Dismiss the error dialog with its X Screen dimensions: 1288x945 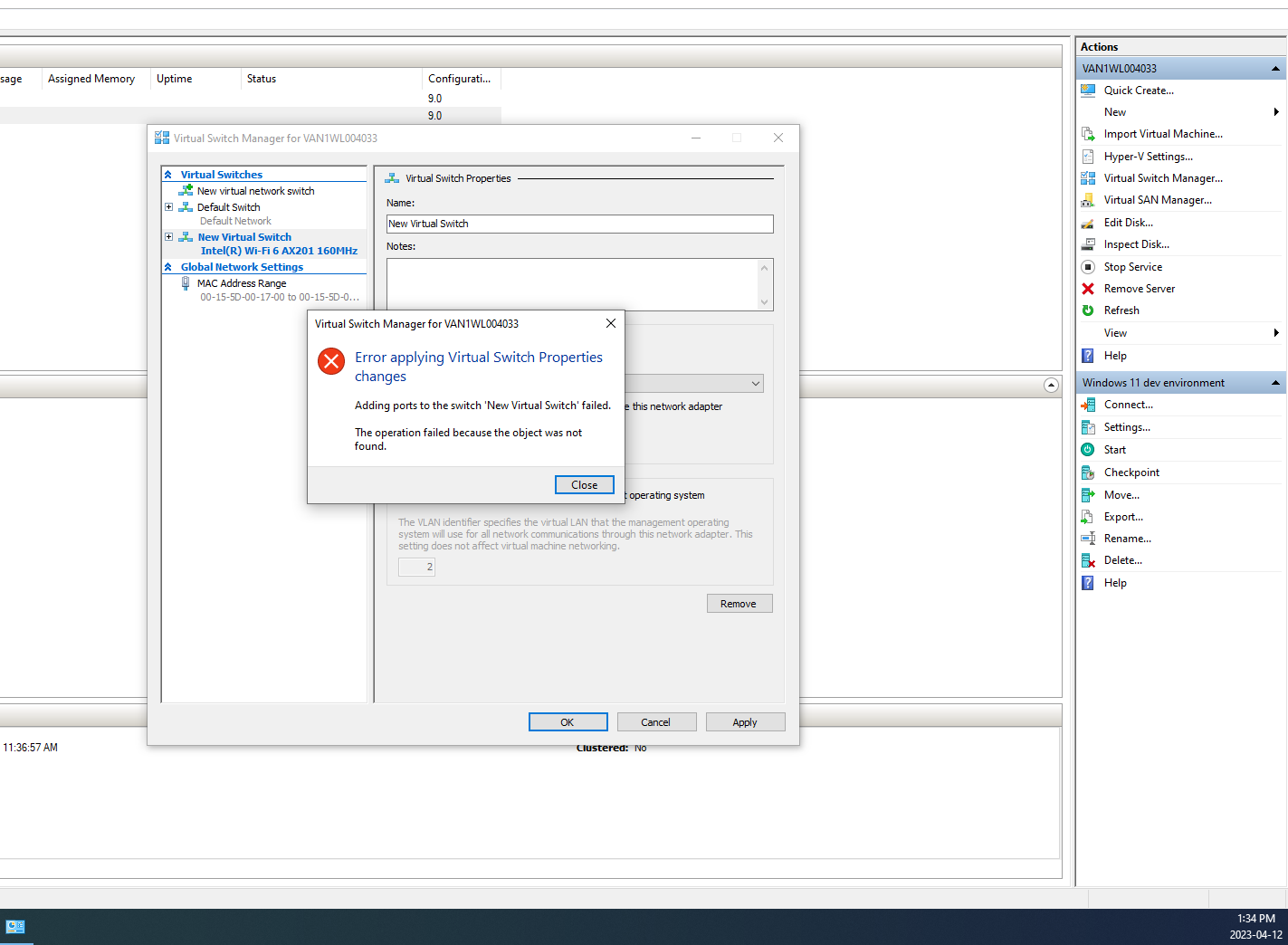611,323
